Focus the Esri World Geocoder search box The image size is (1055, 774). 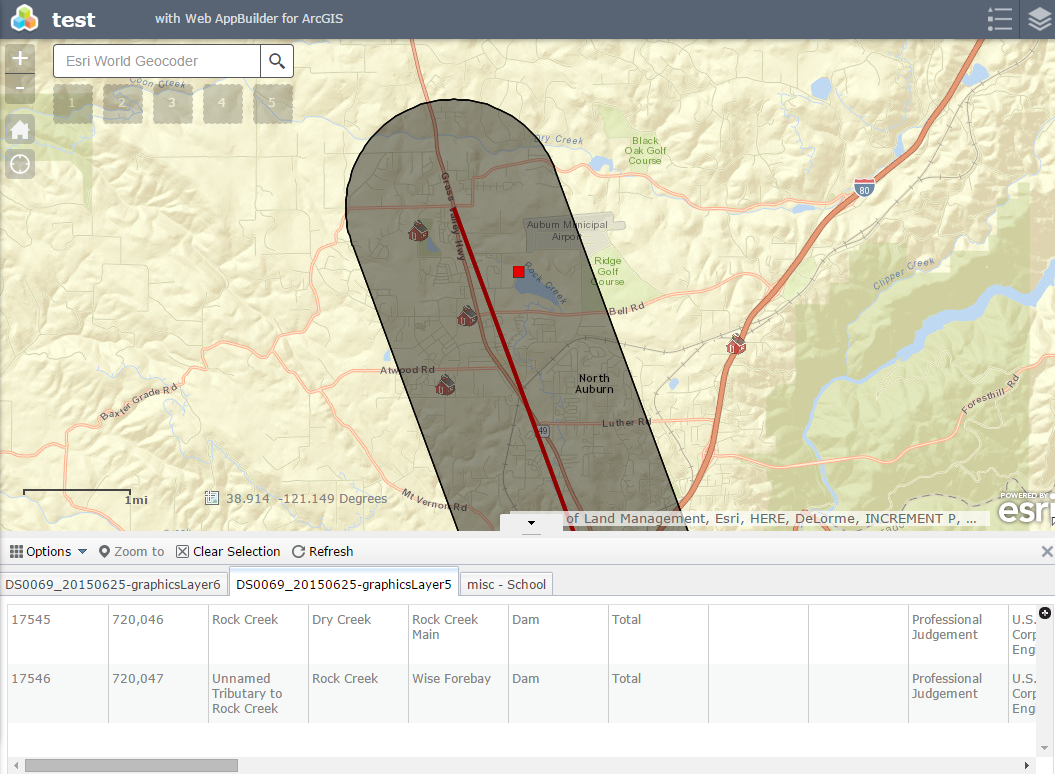tap(157, 61)
